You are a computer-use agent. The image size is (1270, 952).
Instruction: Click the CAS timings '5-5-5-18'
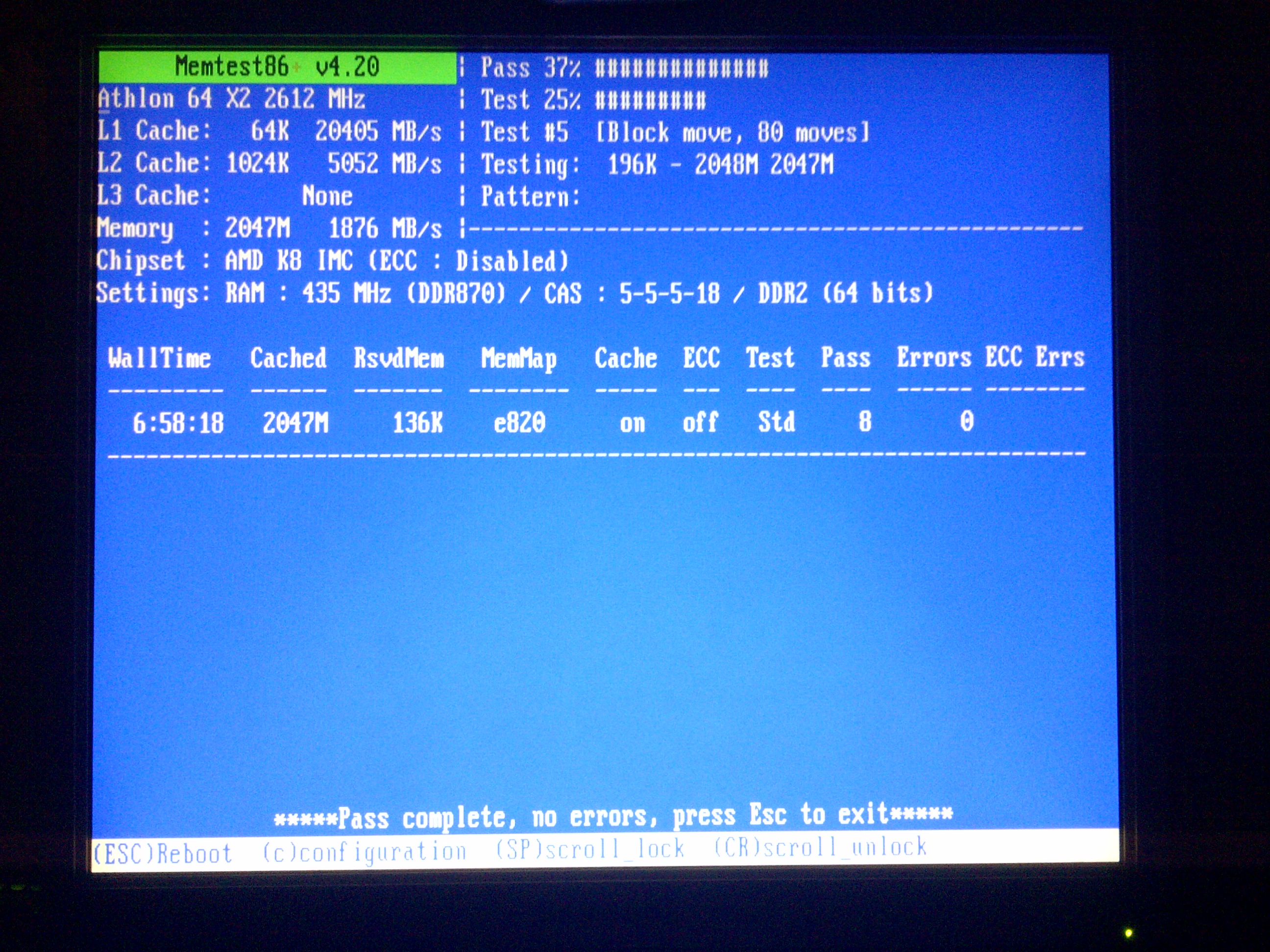(669, 294)
